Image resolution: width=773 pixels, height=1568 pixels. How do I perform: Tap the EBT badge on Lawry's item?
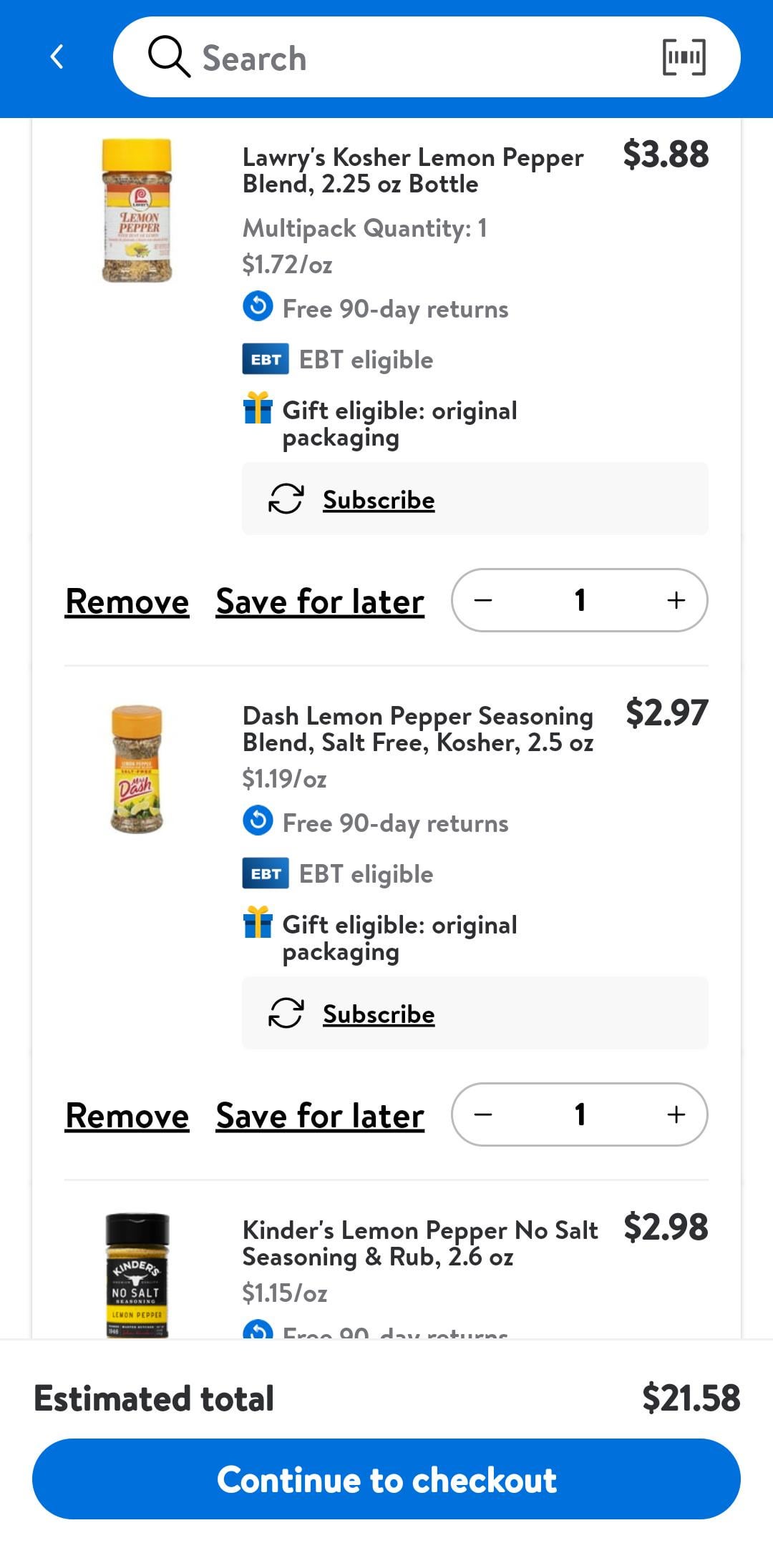(266, 359)
